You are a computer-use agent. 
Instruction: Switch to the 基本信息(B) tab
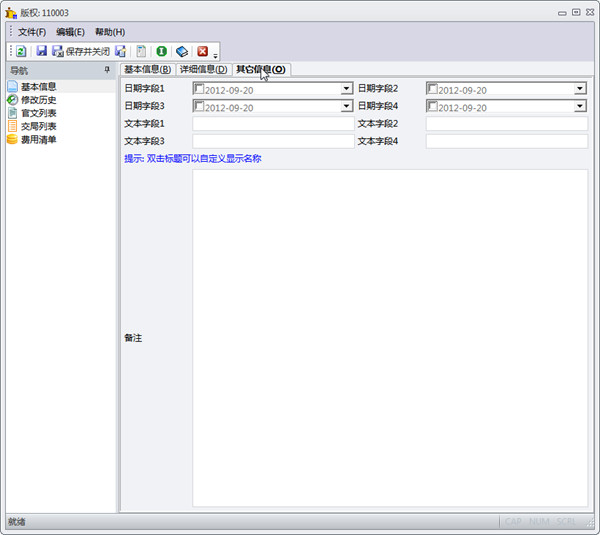tap(147, 70)
